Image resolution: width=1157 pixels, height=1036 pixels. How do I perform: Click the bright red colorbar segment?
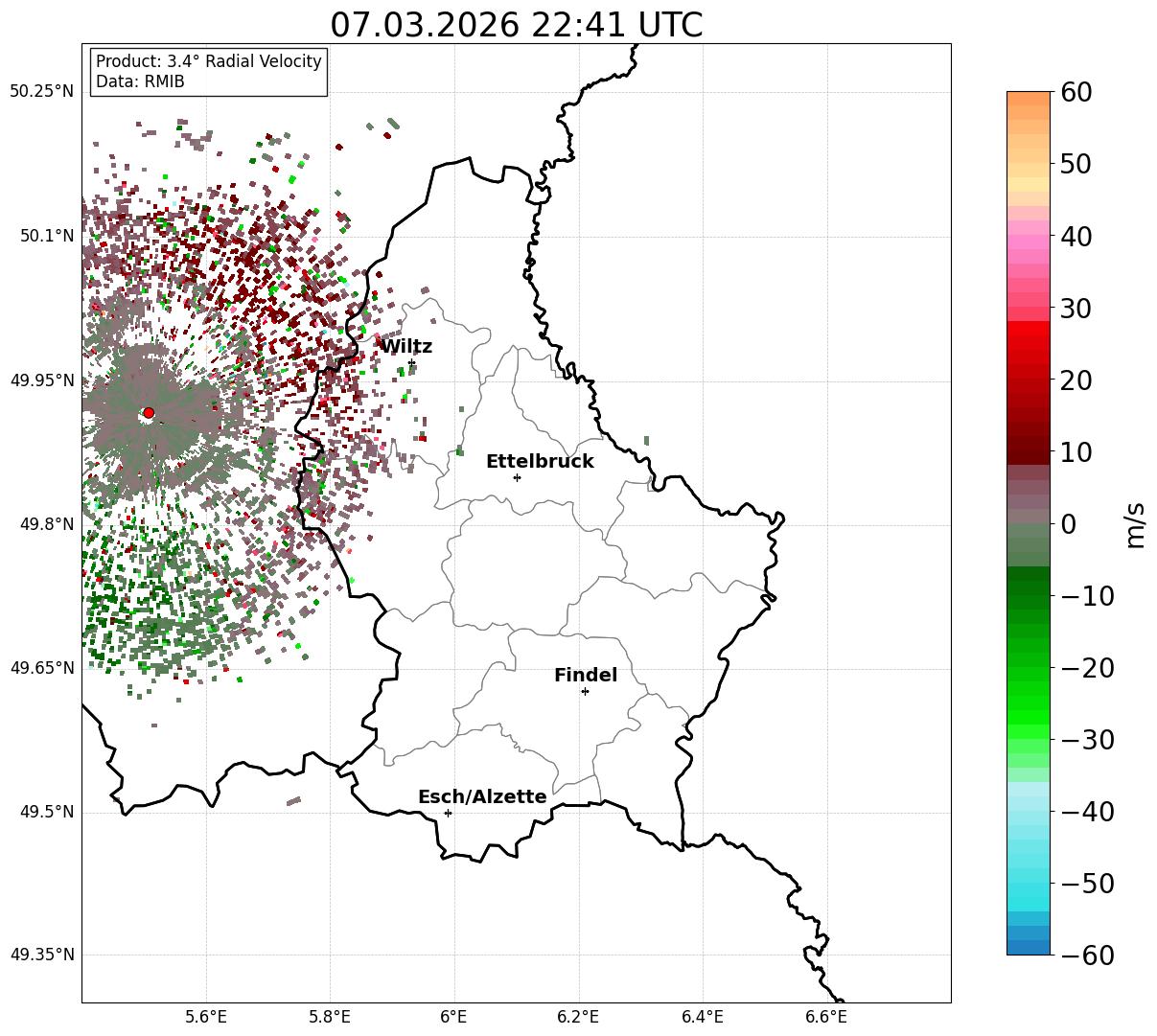1029,331
